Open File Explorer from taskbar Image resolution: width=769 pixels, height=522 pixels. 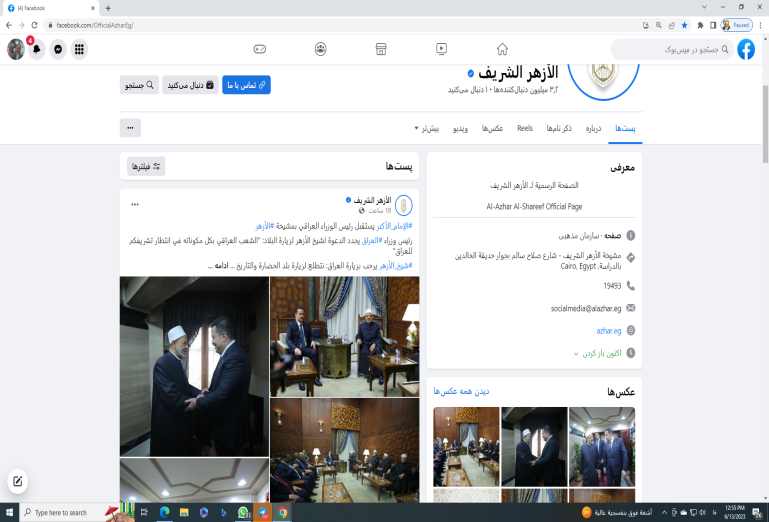(184, 512)
